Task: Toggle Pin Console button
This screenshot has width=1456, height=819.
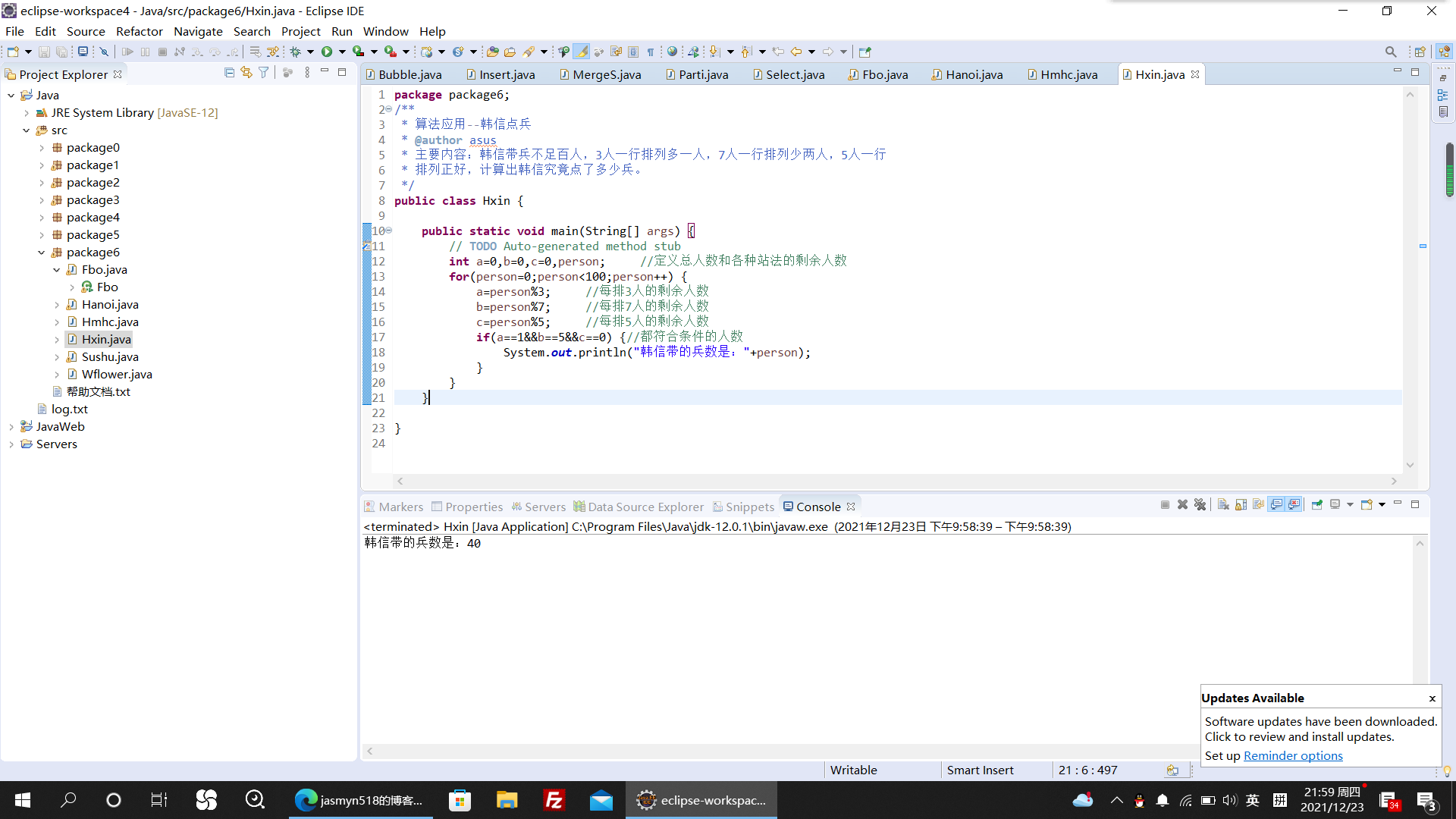Action: click(1316, 504)
